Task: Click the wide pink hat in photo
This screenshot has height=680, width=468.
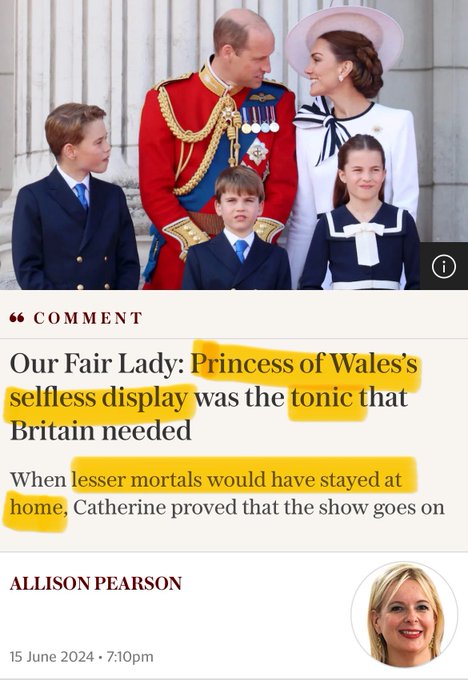Action: pyautogui.click(x=343, y=36)
